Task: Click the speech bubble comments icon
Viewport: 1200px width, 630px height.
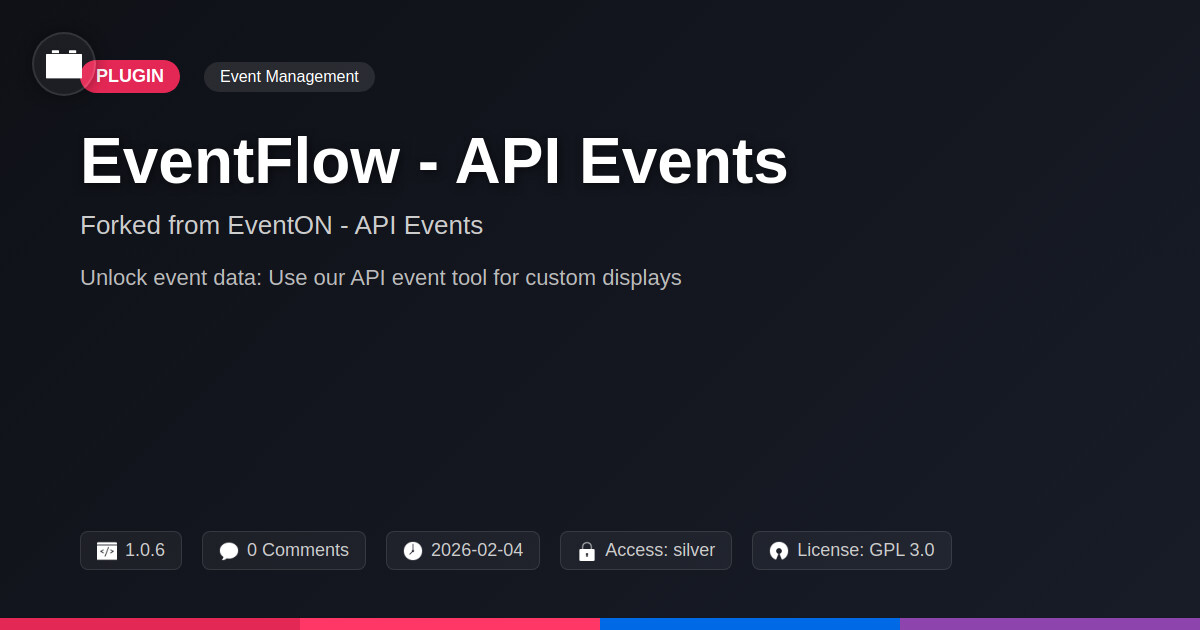Action: tap(229, 551)
